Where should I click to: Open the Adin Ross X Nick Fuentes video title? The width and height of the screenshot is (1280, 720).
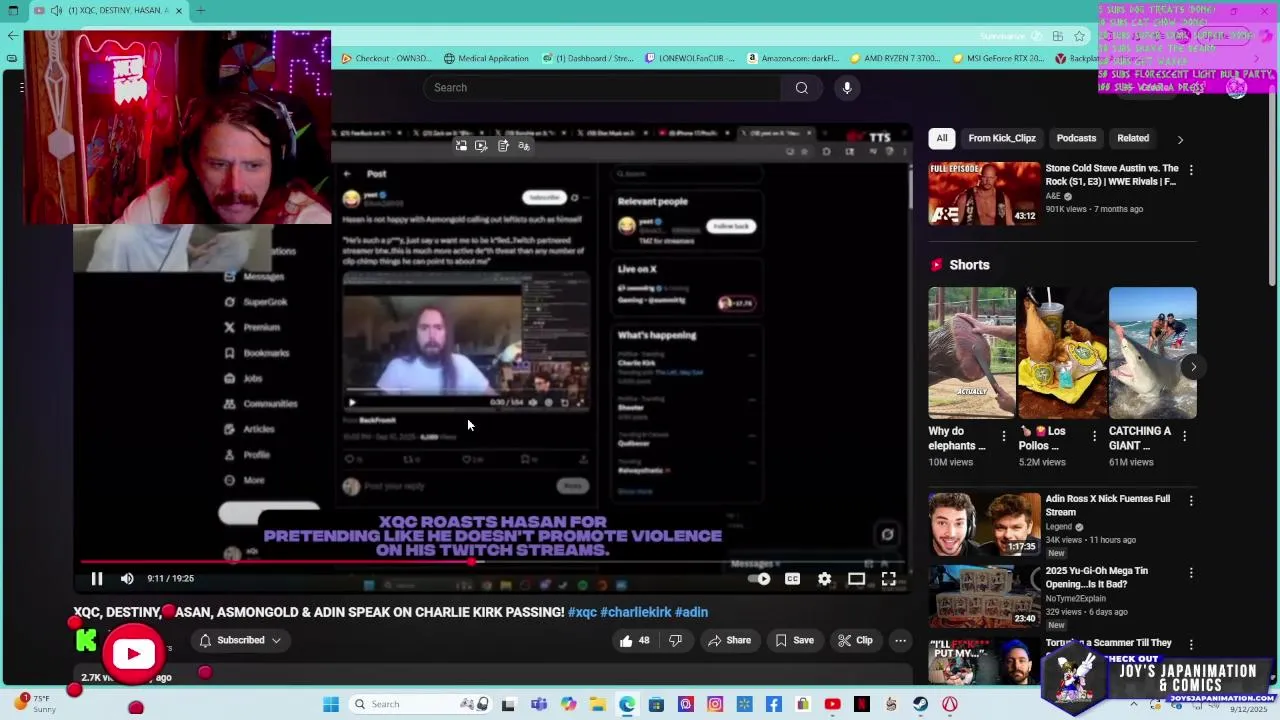coord(1108,505)
